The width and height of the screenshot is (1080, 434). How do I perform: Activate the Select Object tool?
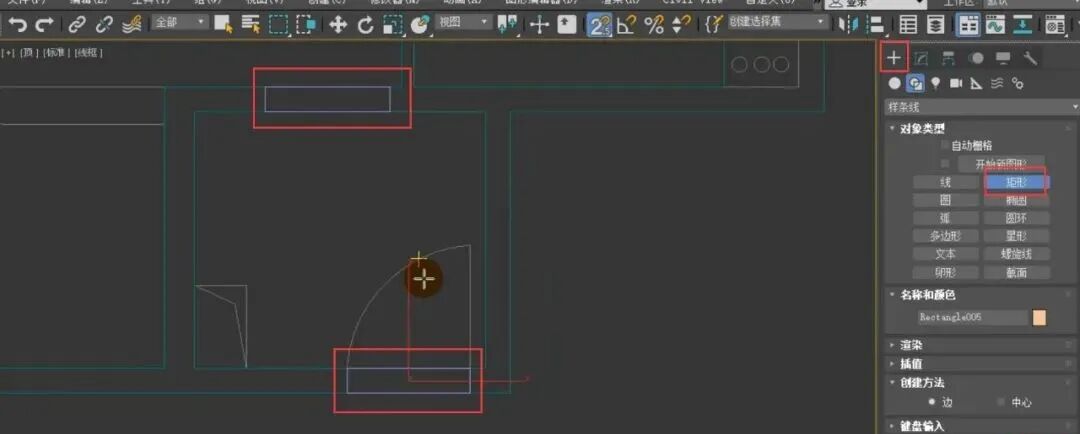(222, 25)
